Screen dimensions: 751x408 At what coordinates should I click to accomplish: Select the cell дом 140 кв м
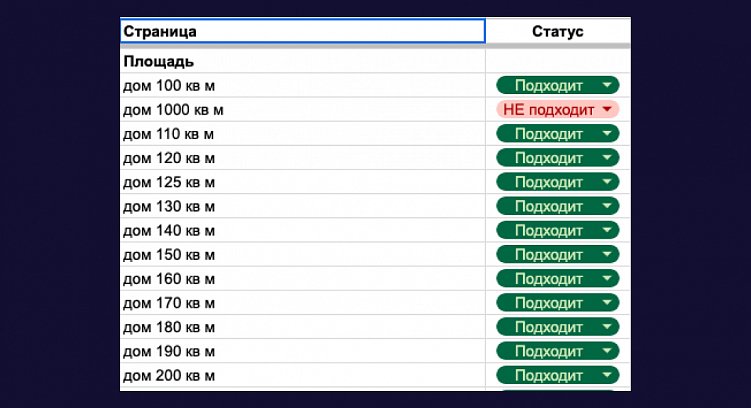point(303,230)
